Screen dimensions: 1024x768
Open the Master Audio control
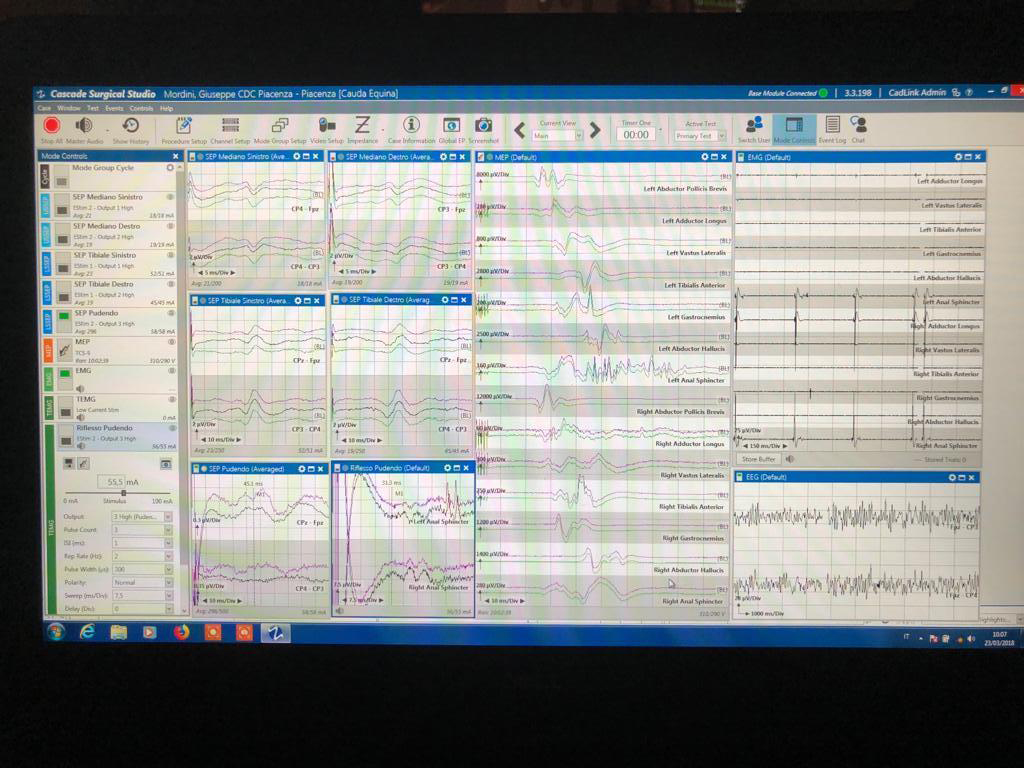pyautogui.click(x=84, y=127)
